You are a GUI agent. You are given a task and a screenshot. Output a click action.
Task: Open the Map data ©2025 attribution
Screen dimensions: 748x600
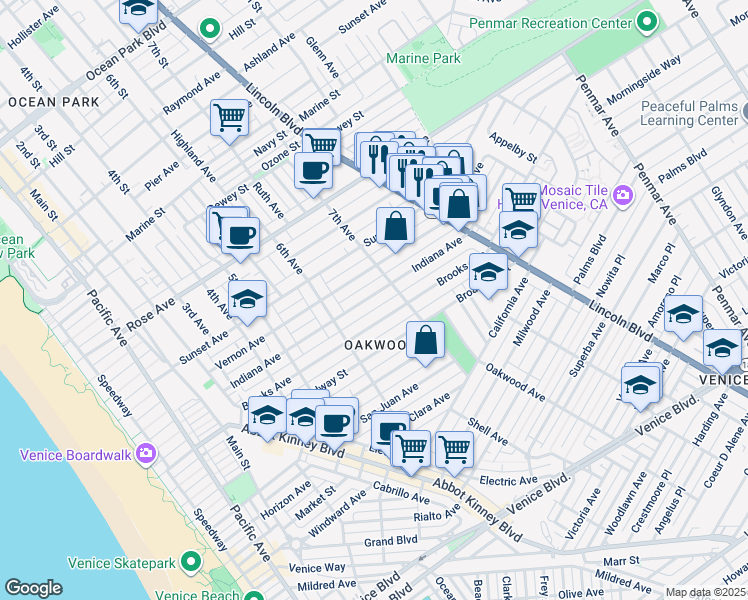click(706, 593)
